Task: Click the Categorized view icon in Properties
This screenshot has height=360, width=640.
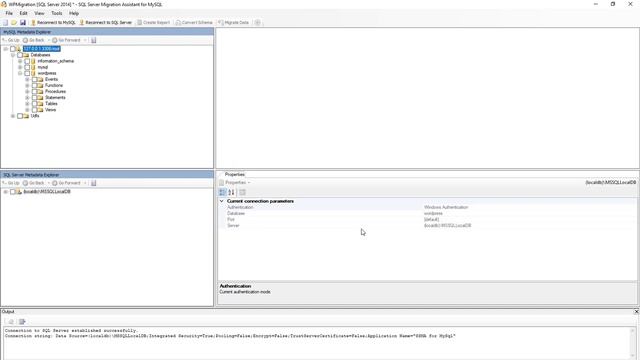Action: click(222, 192)
